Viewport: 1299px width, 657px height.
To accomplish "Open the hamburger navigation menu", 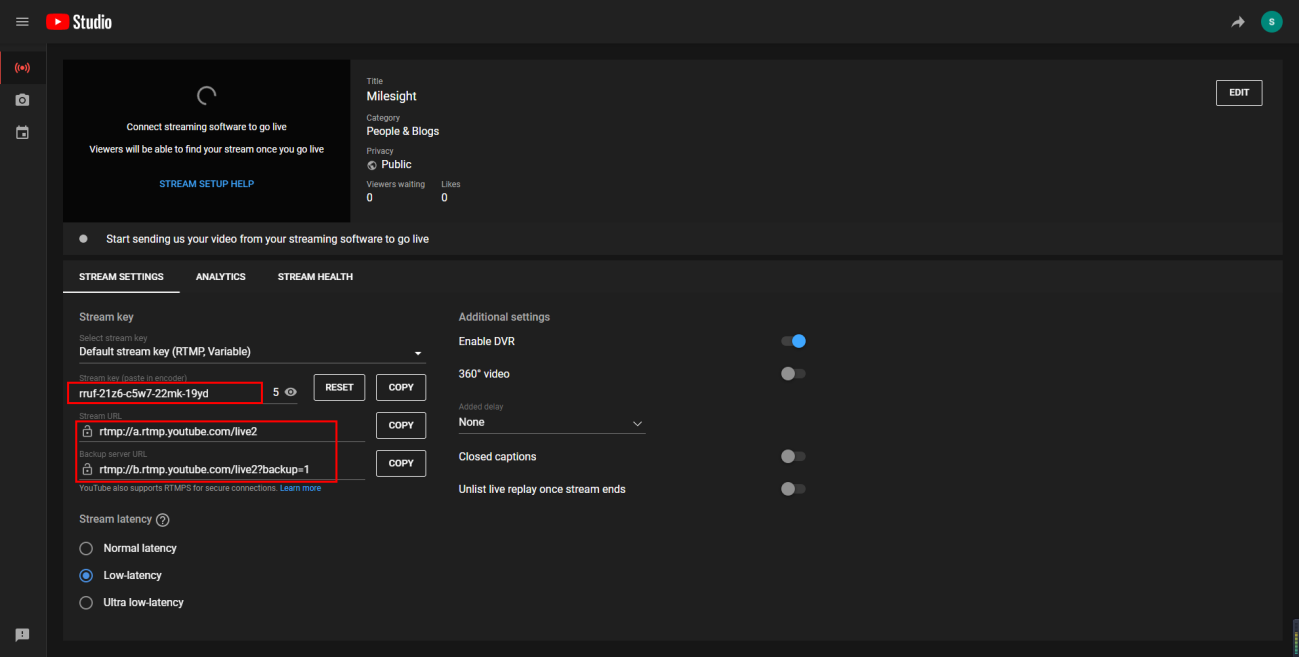I will tap(22, 21).
